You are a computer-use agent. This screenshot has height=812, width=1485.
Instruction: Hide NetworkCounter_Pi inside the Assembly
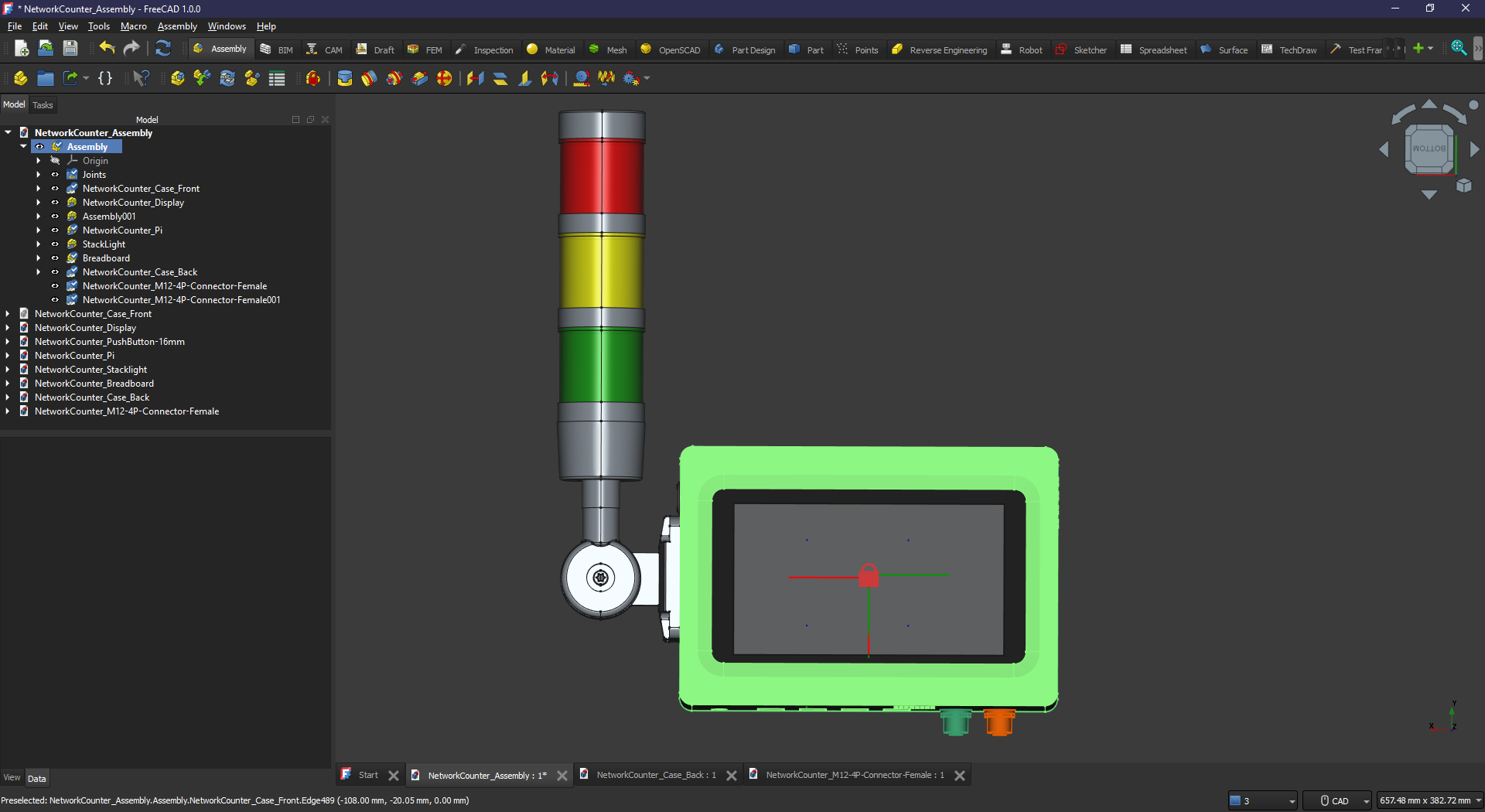(55, 230)
